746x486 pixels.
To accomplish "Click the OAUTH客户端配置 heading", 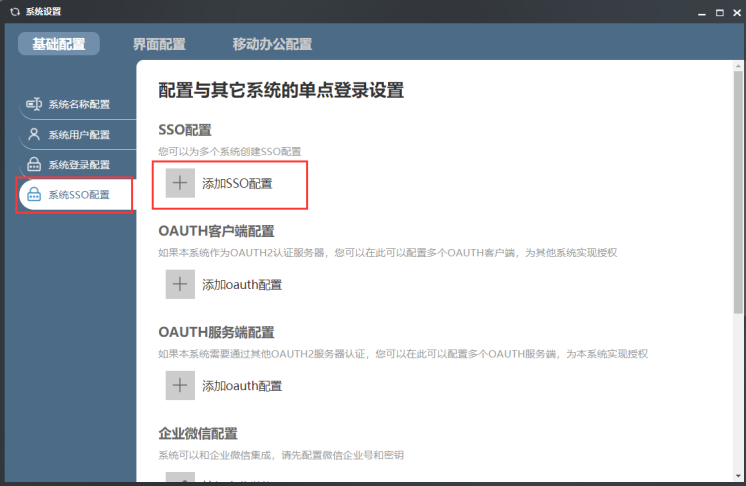I will coord(216,231).
